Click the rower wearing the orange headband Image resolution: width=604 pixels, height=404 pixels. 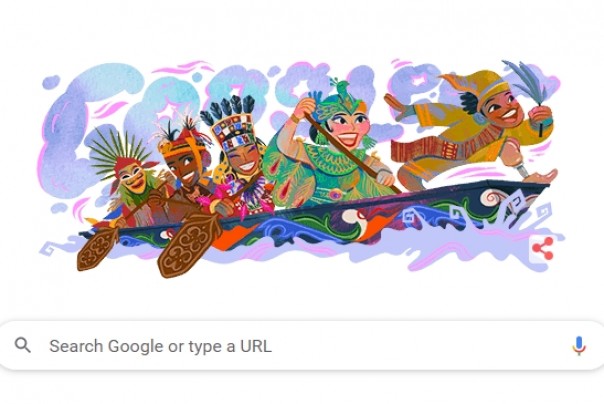(x=184, y=169)
